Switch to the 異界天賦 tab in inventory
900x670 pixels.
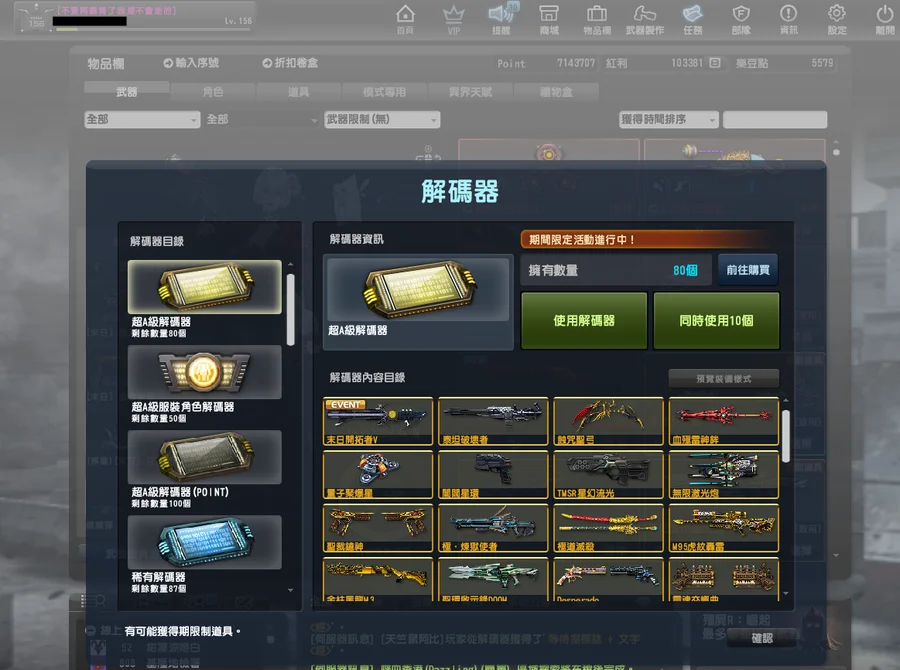[470, 91]
